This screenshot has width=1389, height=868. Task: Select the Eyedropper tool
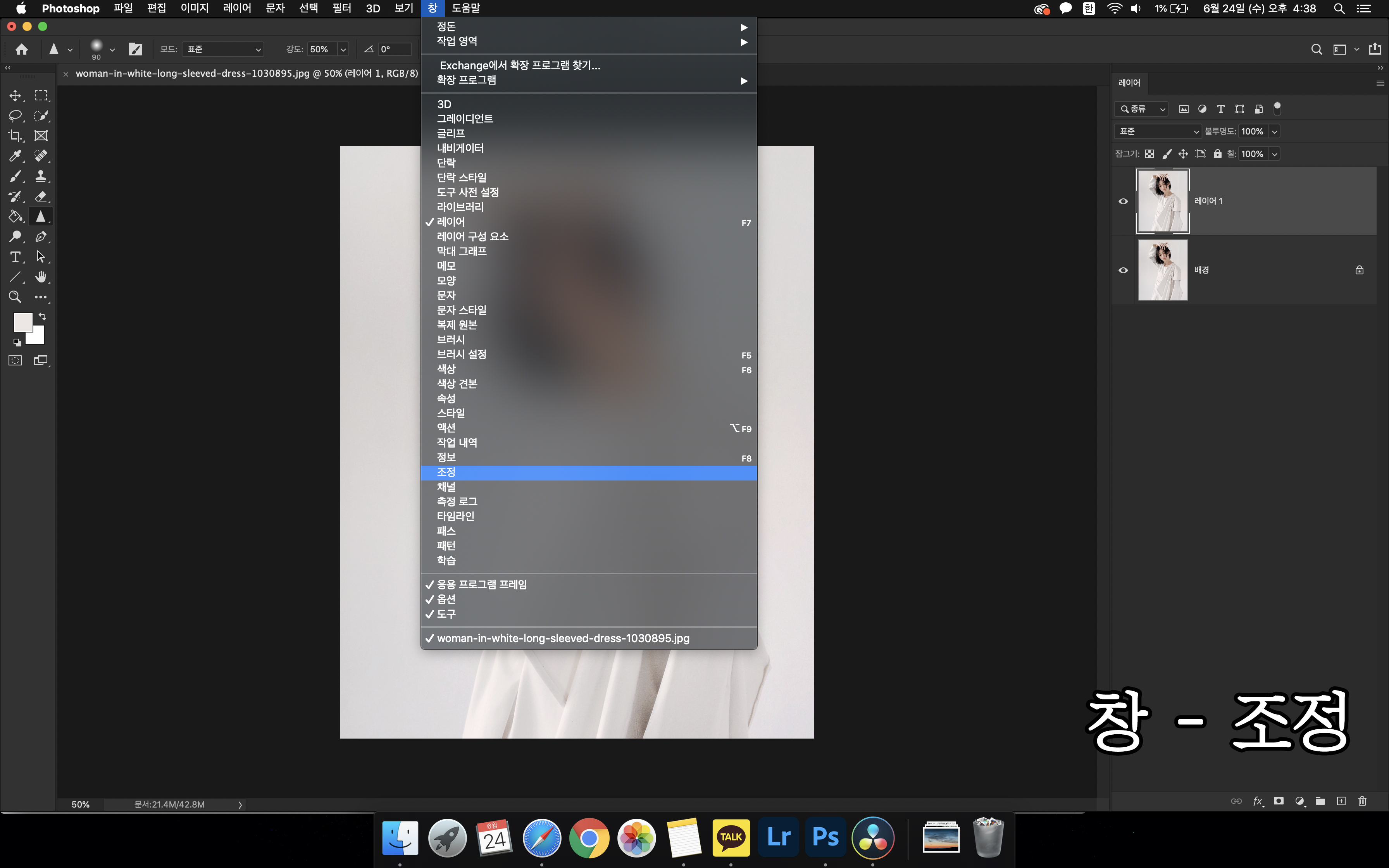(x=14, y=156)
